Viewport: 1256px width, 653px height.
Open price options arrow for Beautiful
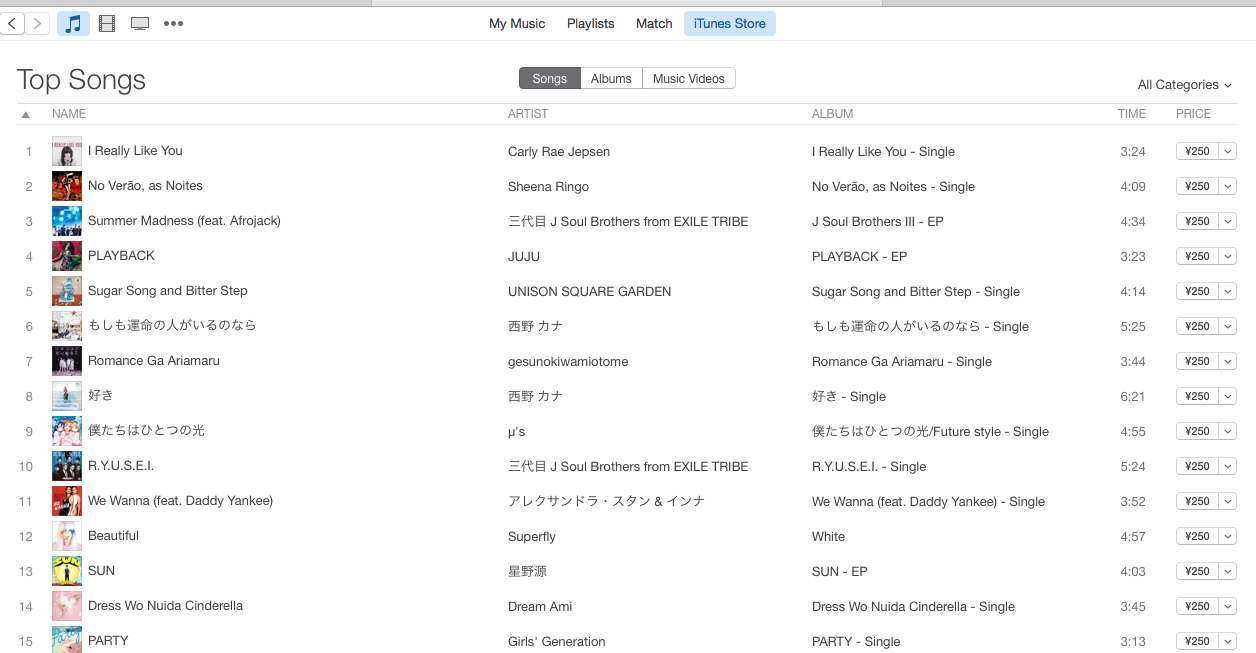(x=1227, y=536)
